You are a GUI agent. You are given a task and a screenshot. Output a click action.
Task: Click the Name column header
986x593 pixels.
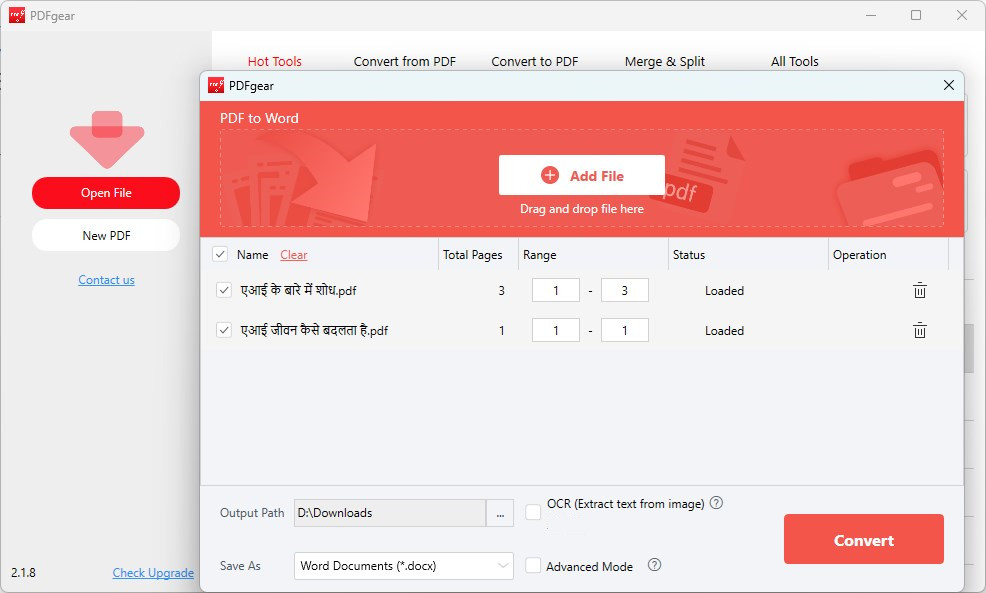[x=252, y=255]
